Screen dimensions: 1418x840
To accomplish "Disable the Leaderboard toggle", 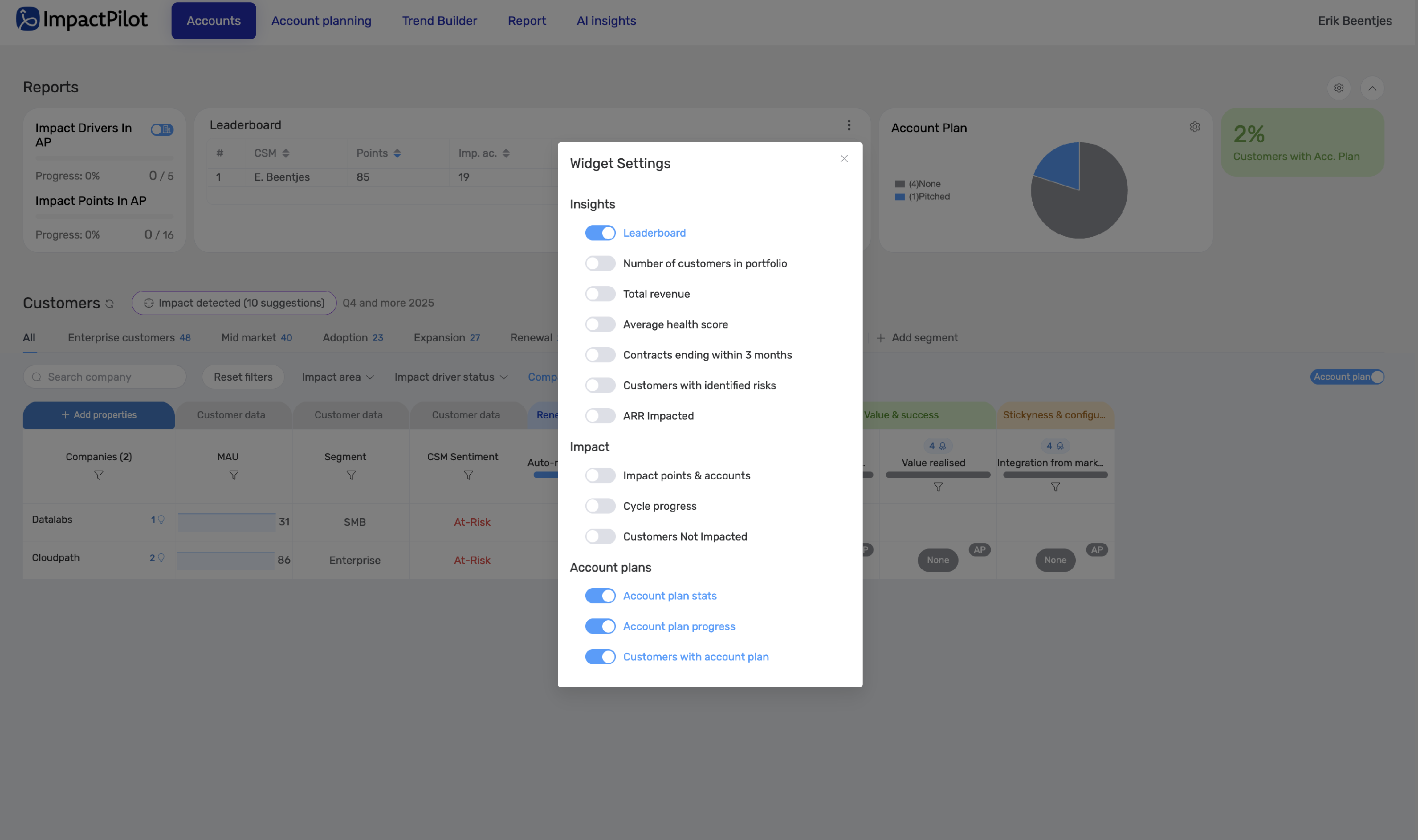I will (x=600, y=233).
